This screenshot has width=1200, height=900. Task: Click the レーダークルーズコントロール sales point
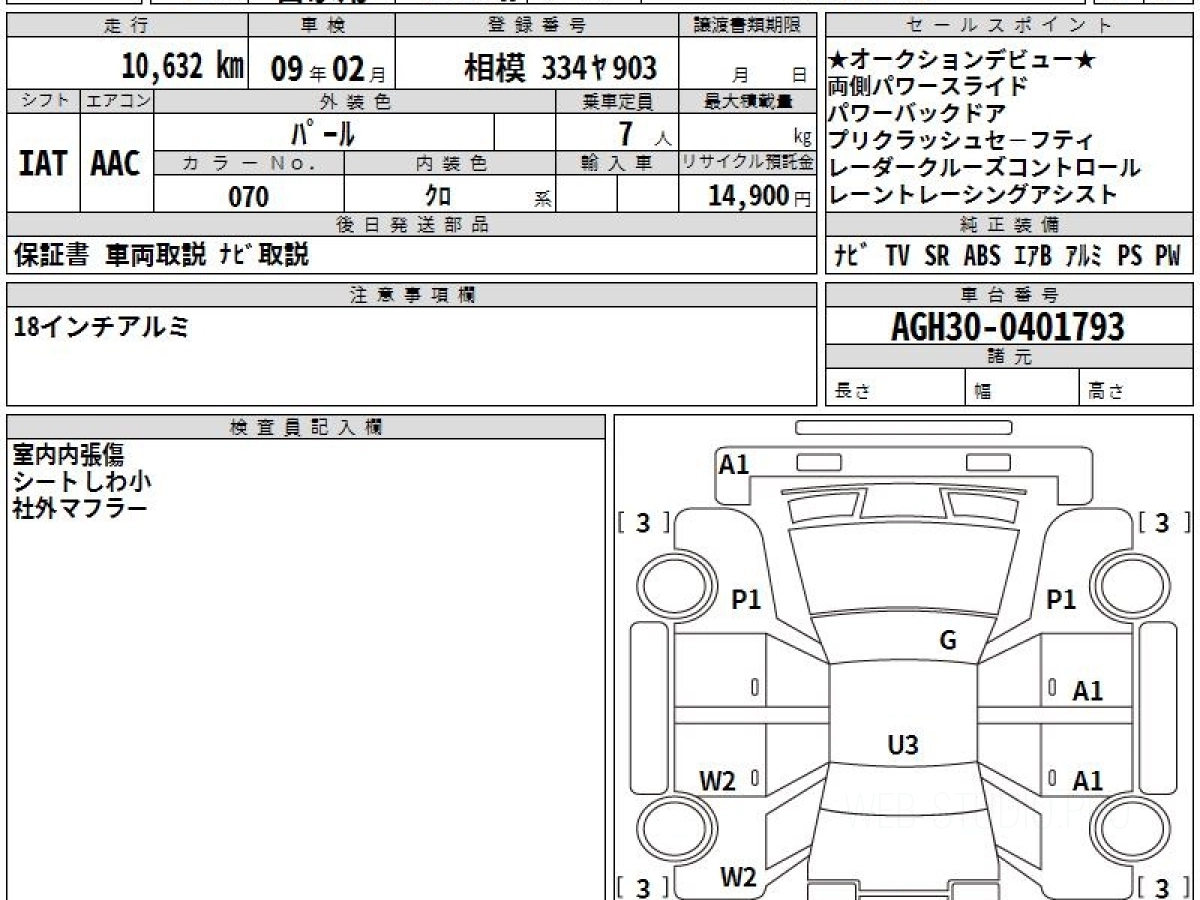(x=984, y=168)
